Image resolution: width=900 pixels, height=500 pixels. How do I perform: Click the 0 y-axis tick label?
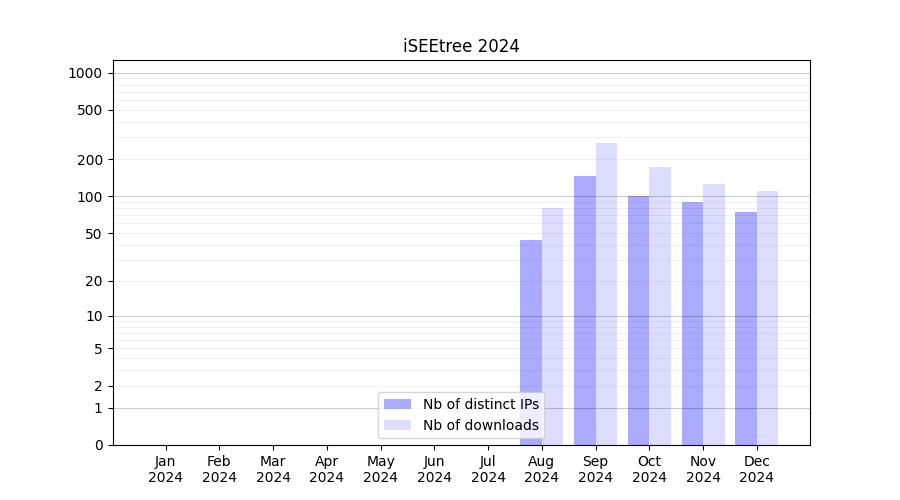coord(99,445)
